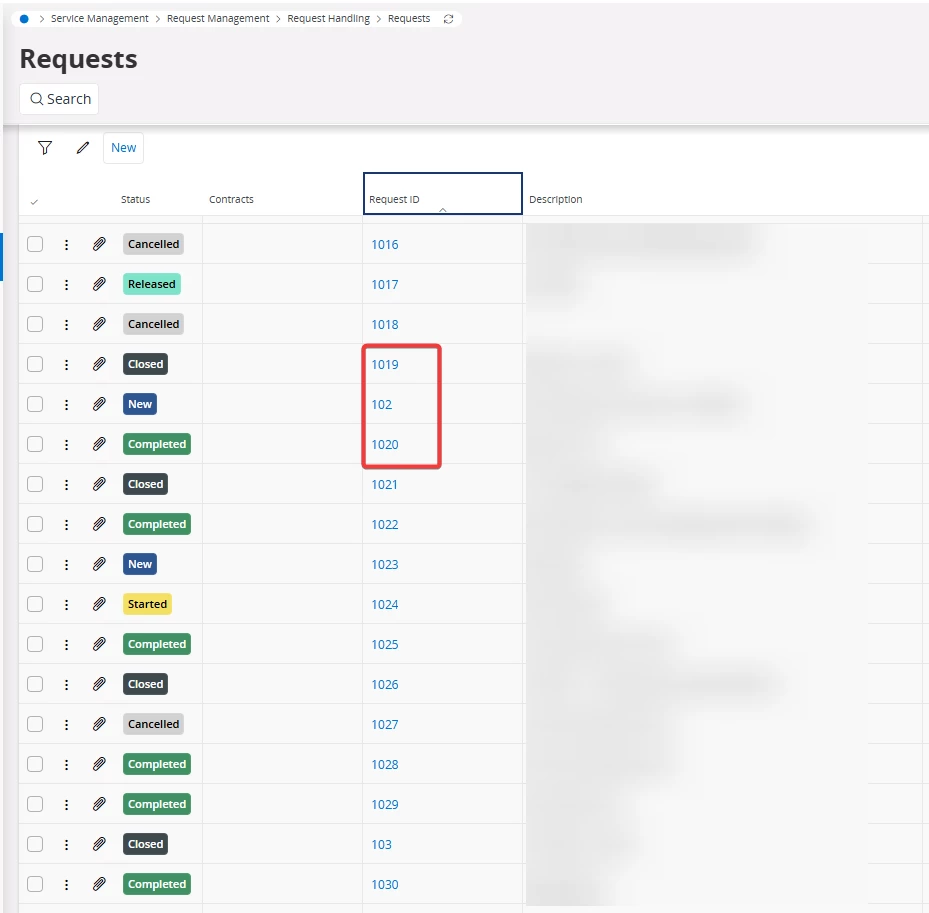Viewport: 929px width, 913px height.
Task: Open row actions menu for request 1022
Action: coord(66,524)
